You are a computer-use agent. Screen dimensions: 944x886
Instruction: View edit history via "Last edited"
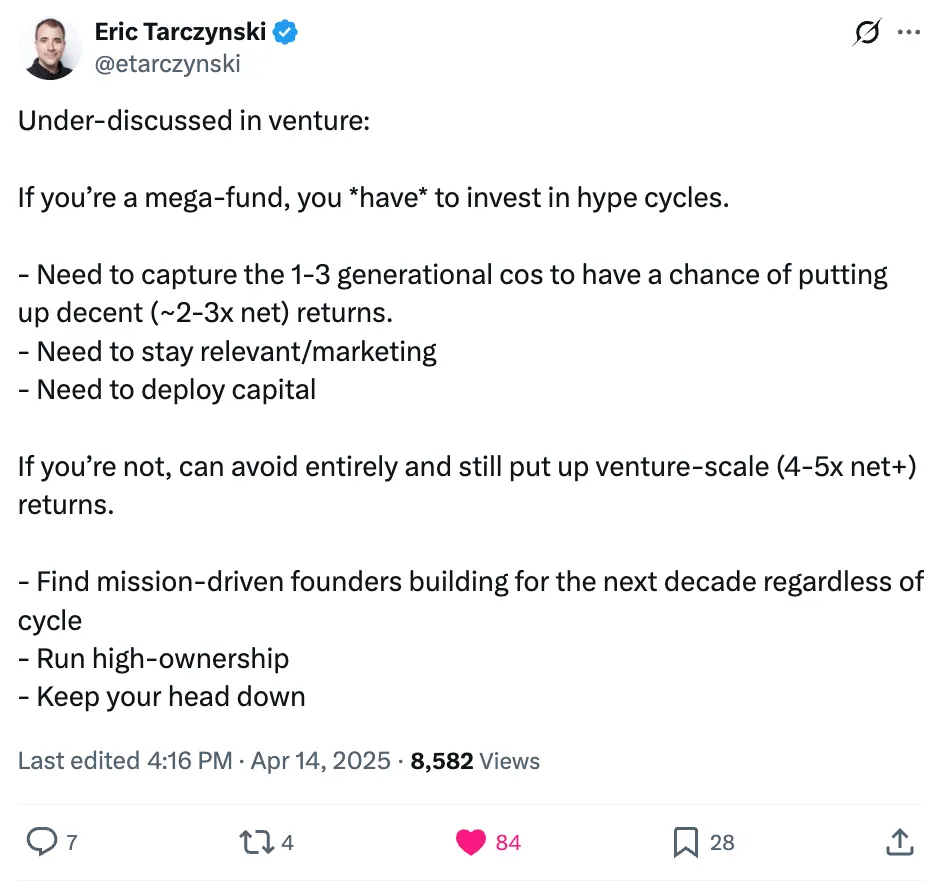[79, 761]
